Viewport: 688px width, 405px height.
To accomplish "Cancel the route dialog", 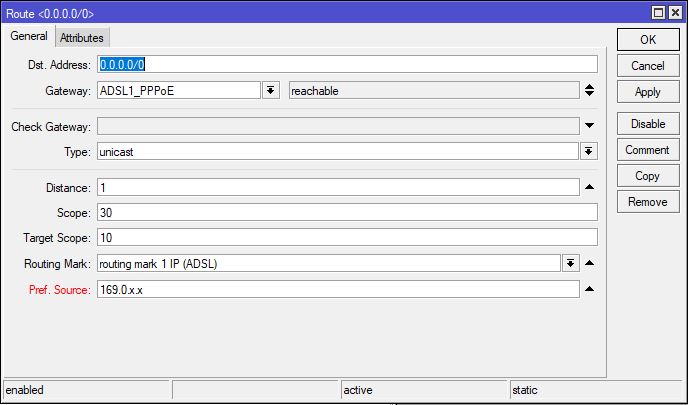I will pyautogui.click(x=648, y=66).
